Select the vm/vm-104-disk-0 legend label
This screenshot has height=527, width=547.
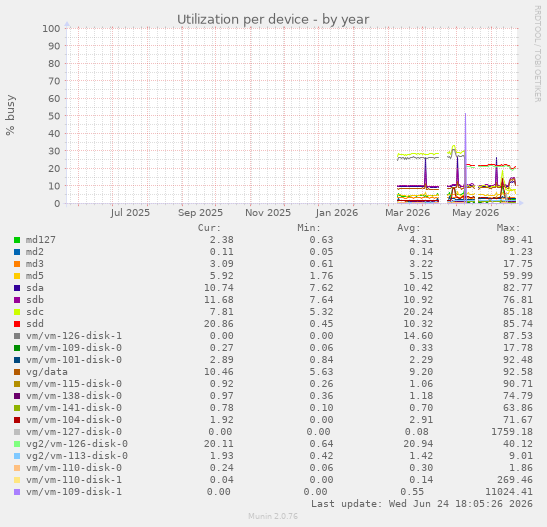tap(74, 420)
